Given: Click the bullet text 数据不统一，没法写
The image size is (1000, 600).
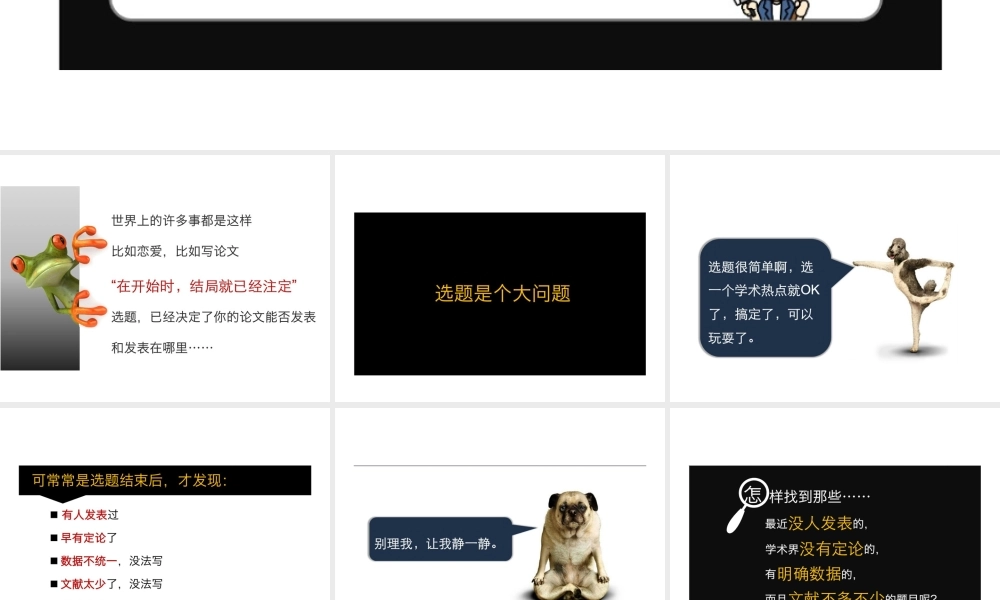Looking at the screenshot, I should pos(111,561).
